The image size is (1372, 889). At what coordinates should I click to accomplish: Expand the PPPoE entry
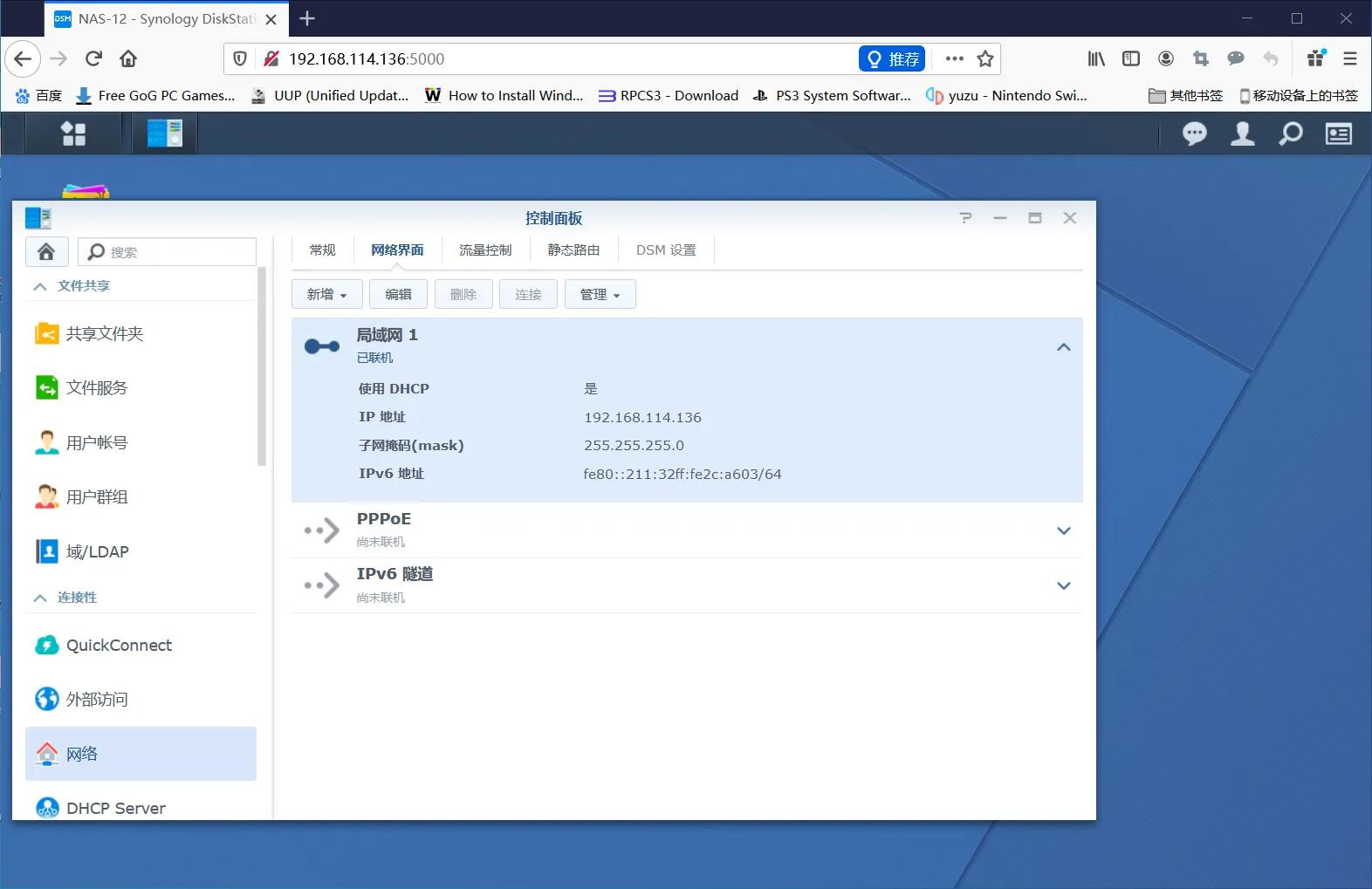pos(1063,530)
